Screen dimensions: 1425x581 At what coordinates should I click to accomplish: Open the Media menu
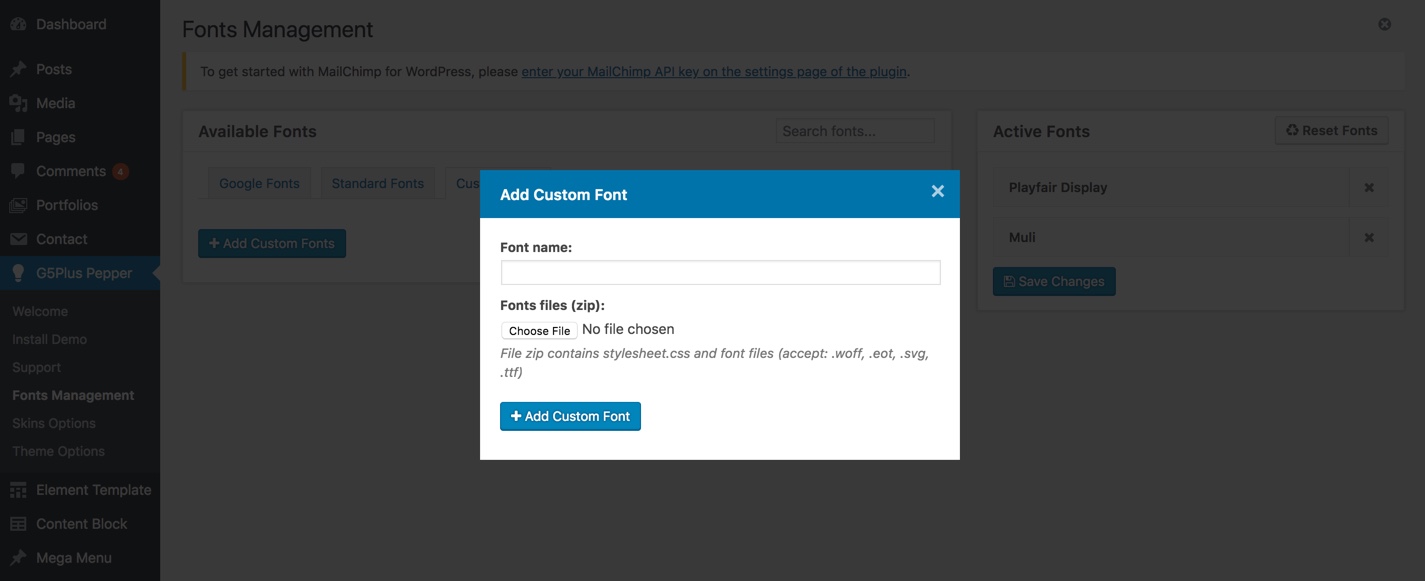pyautogui.click(x=55, y=103)
